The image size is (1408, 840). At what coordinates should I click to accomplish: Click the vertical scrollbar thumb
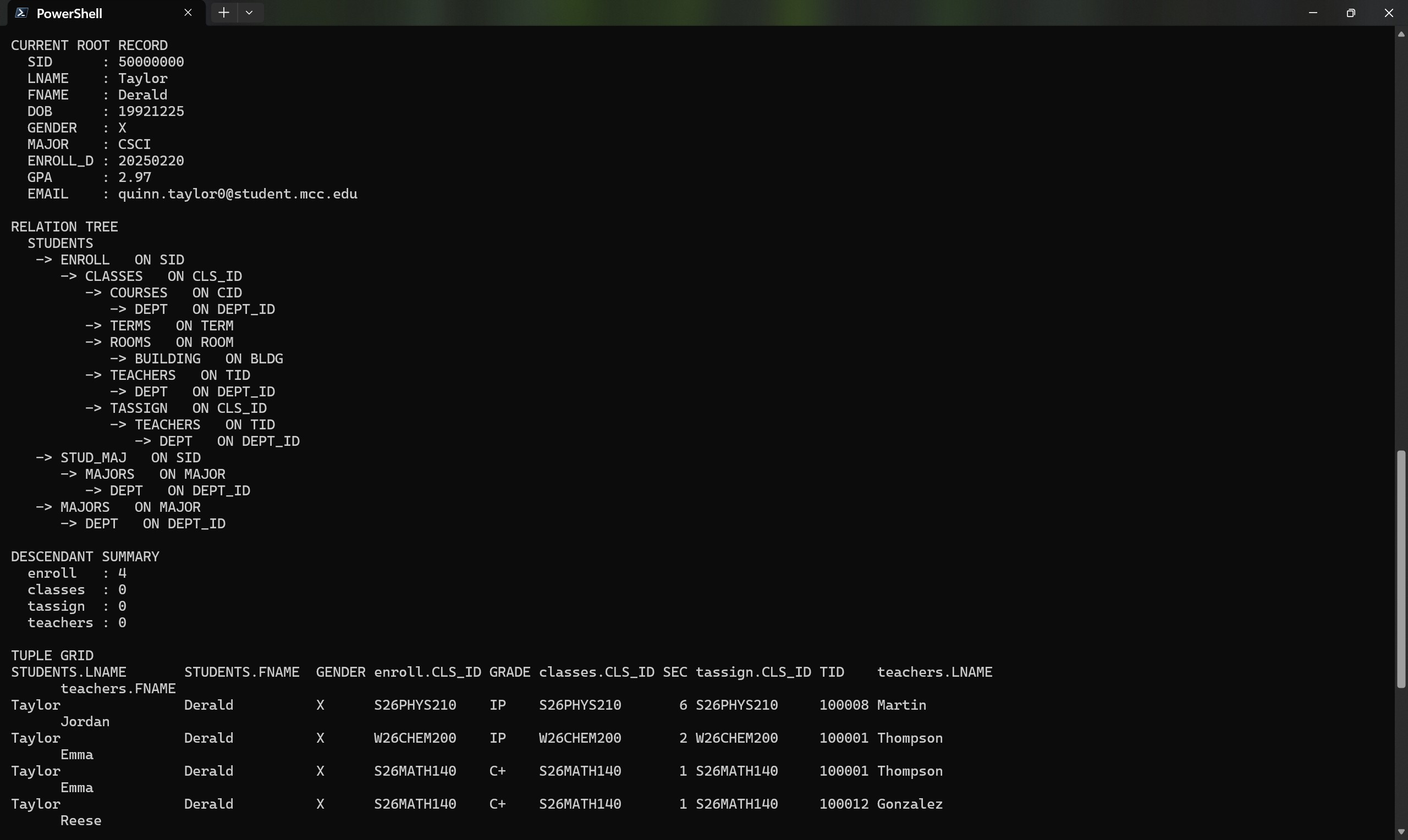(x=1401, y=569)
